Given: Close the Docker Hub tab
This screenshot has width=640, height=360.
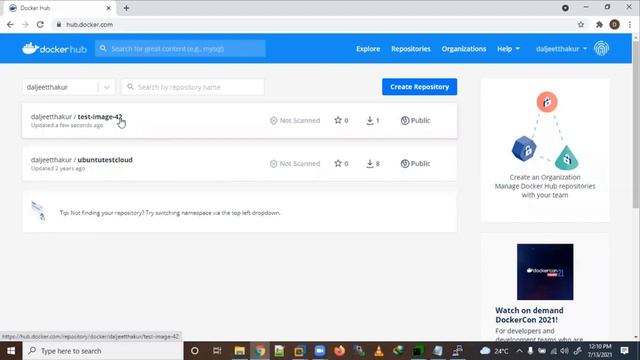Looking at the screenshot, I should (x=109, y=8).
